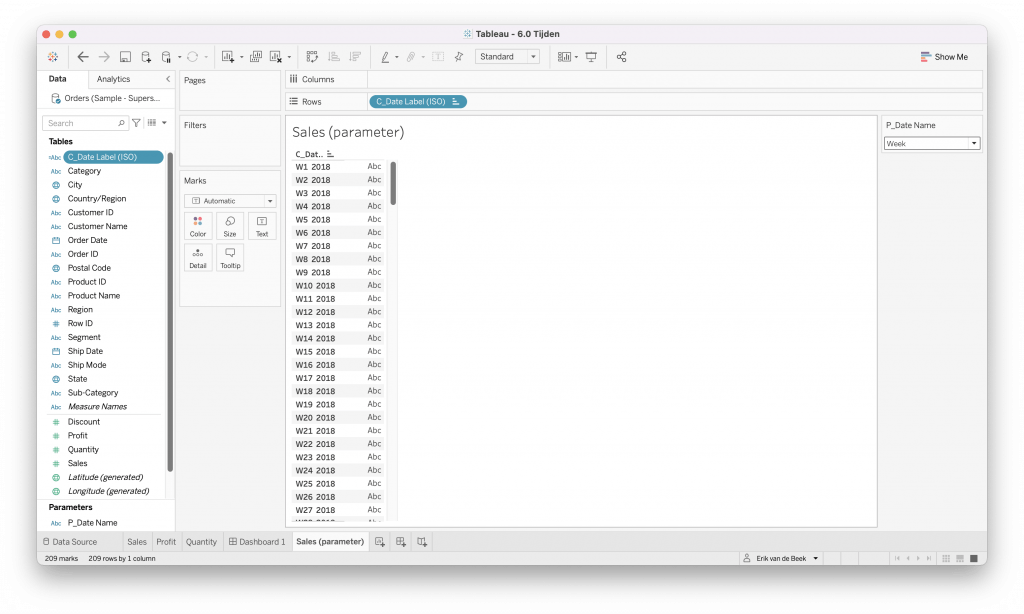Viewport: 1024px width, 614px height.
Task: Open the Color marks card
Action: (x=198, y=226)
